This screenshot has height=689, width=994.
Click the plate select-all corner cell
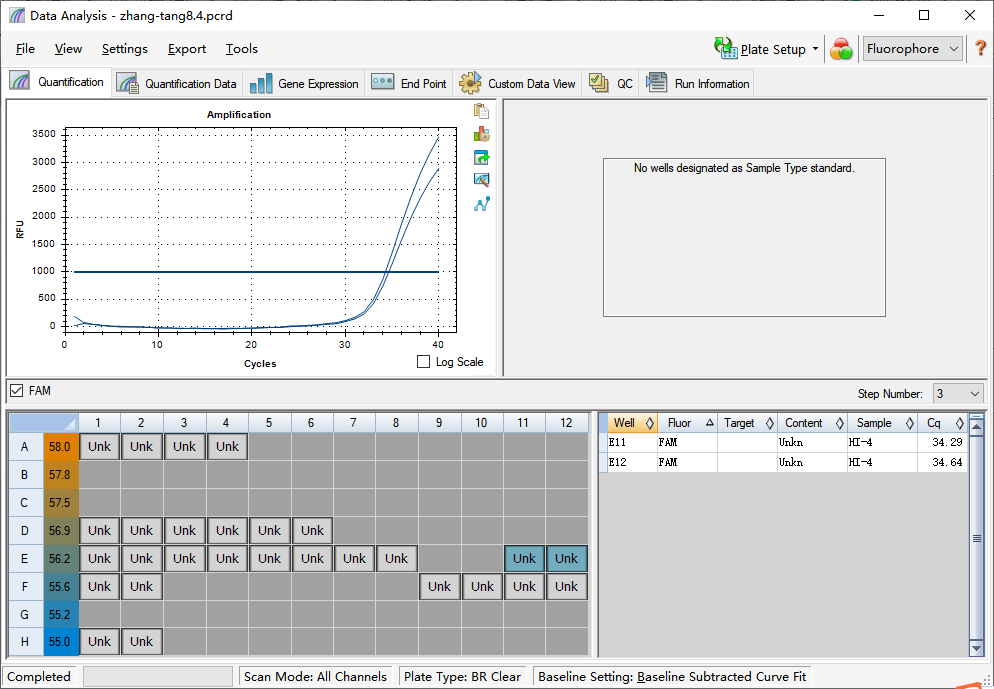point(44,423)
